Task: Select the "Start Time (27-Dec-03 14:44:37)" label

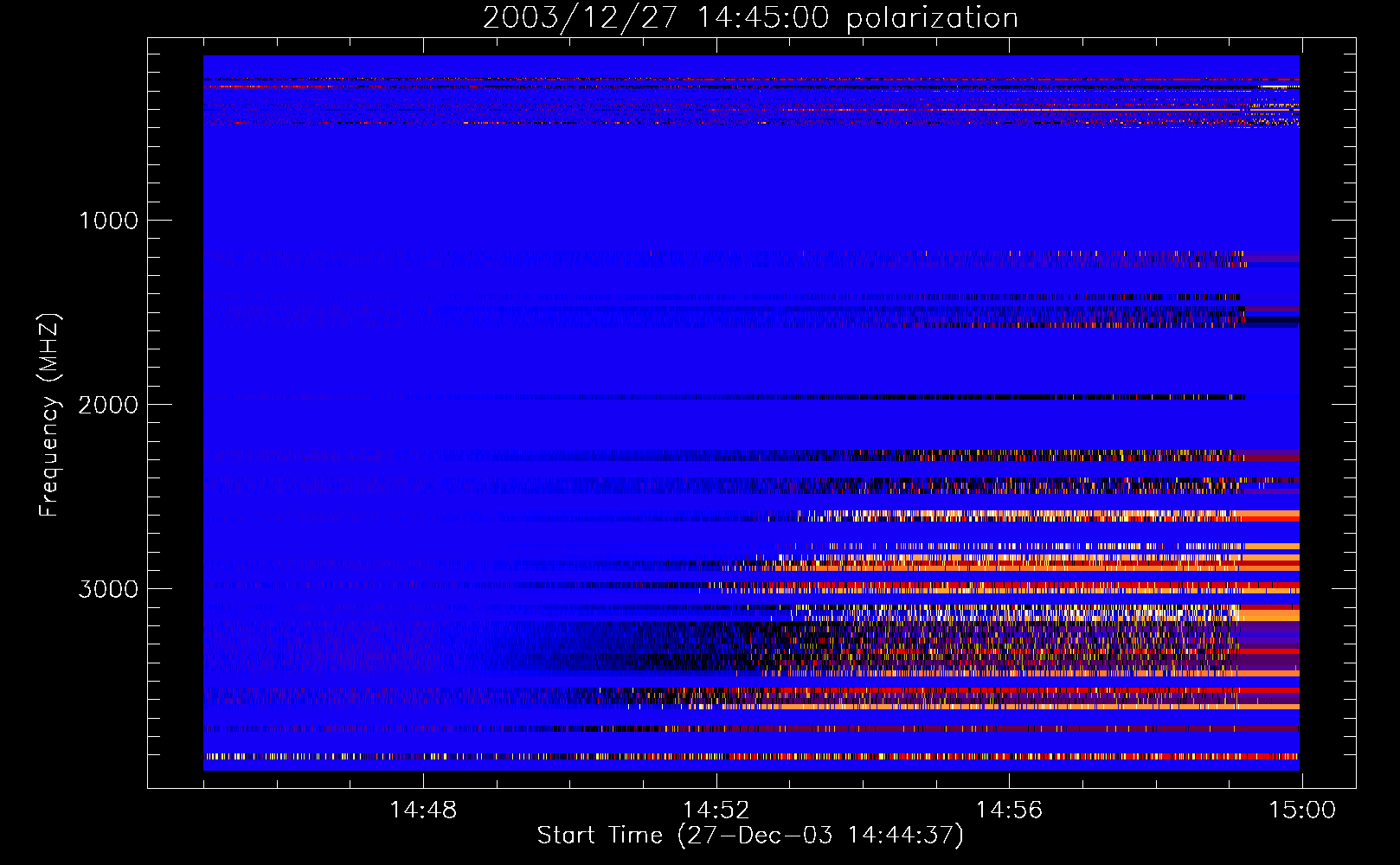Action: (x=750, y=836)
